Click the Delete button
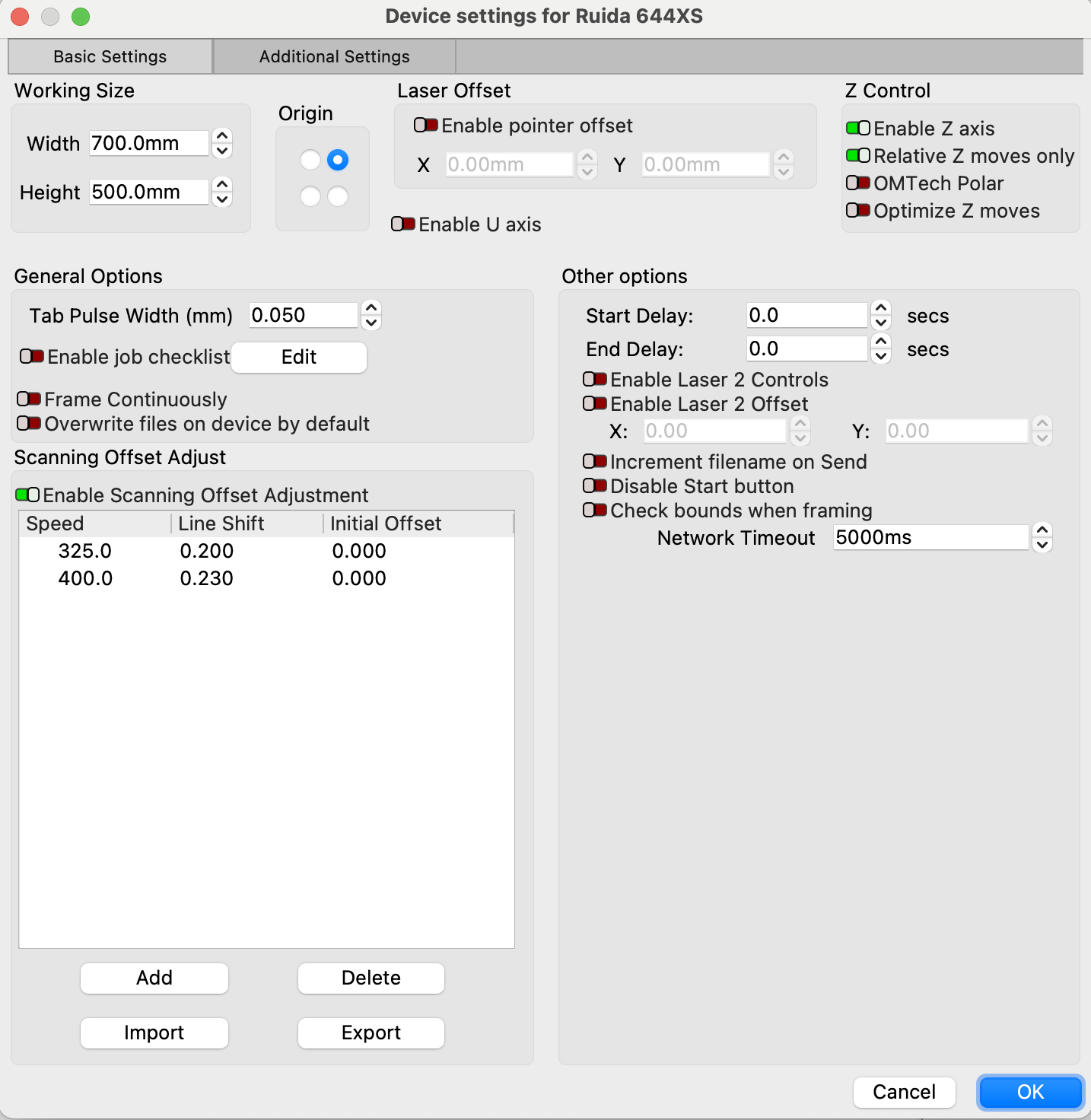The image size is (1091, 1120). pos(371,978)
